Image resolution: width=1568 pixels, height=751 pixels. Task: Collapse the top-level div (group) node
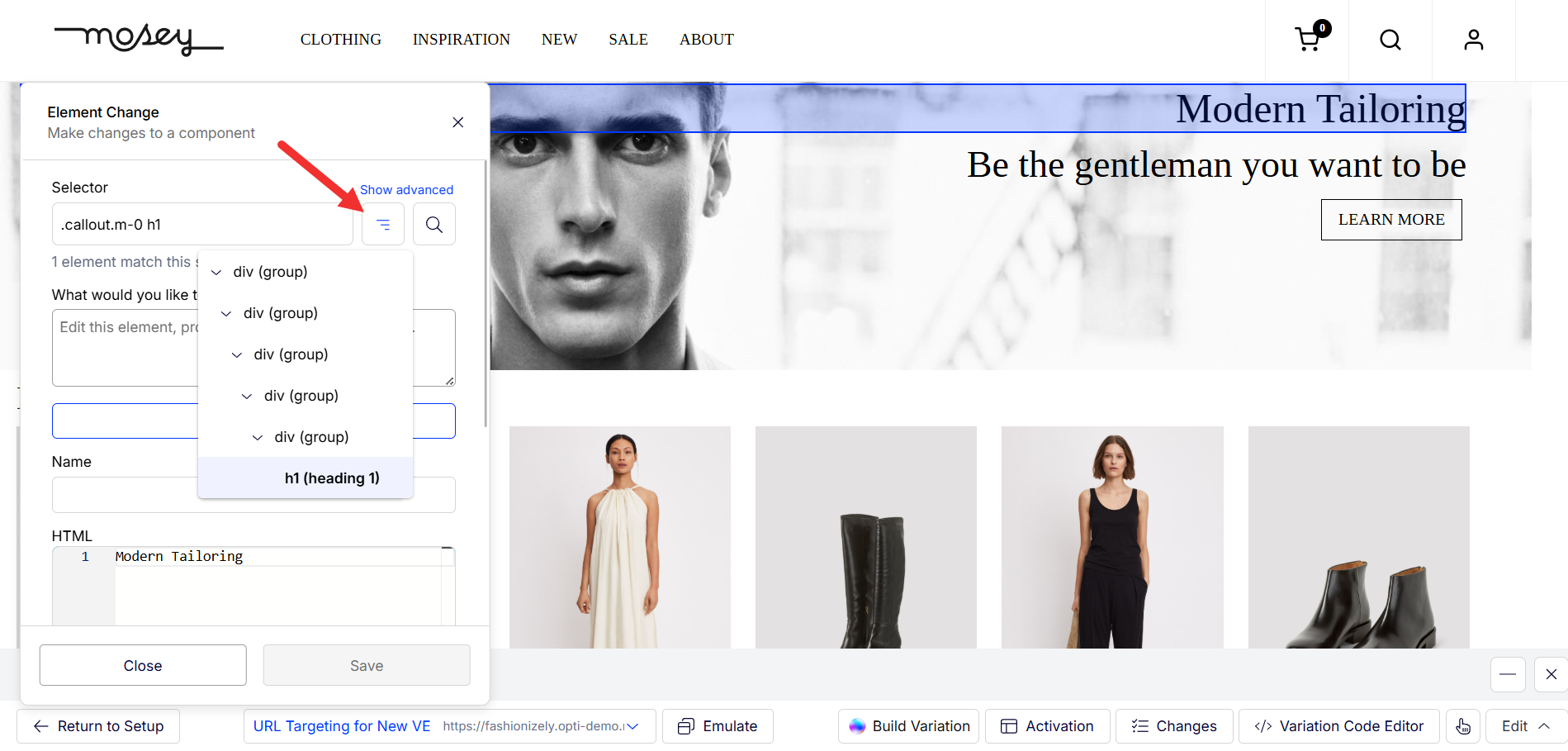[216, 272]
